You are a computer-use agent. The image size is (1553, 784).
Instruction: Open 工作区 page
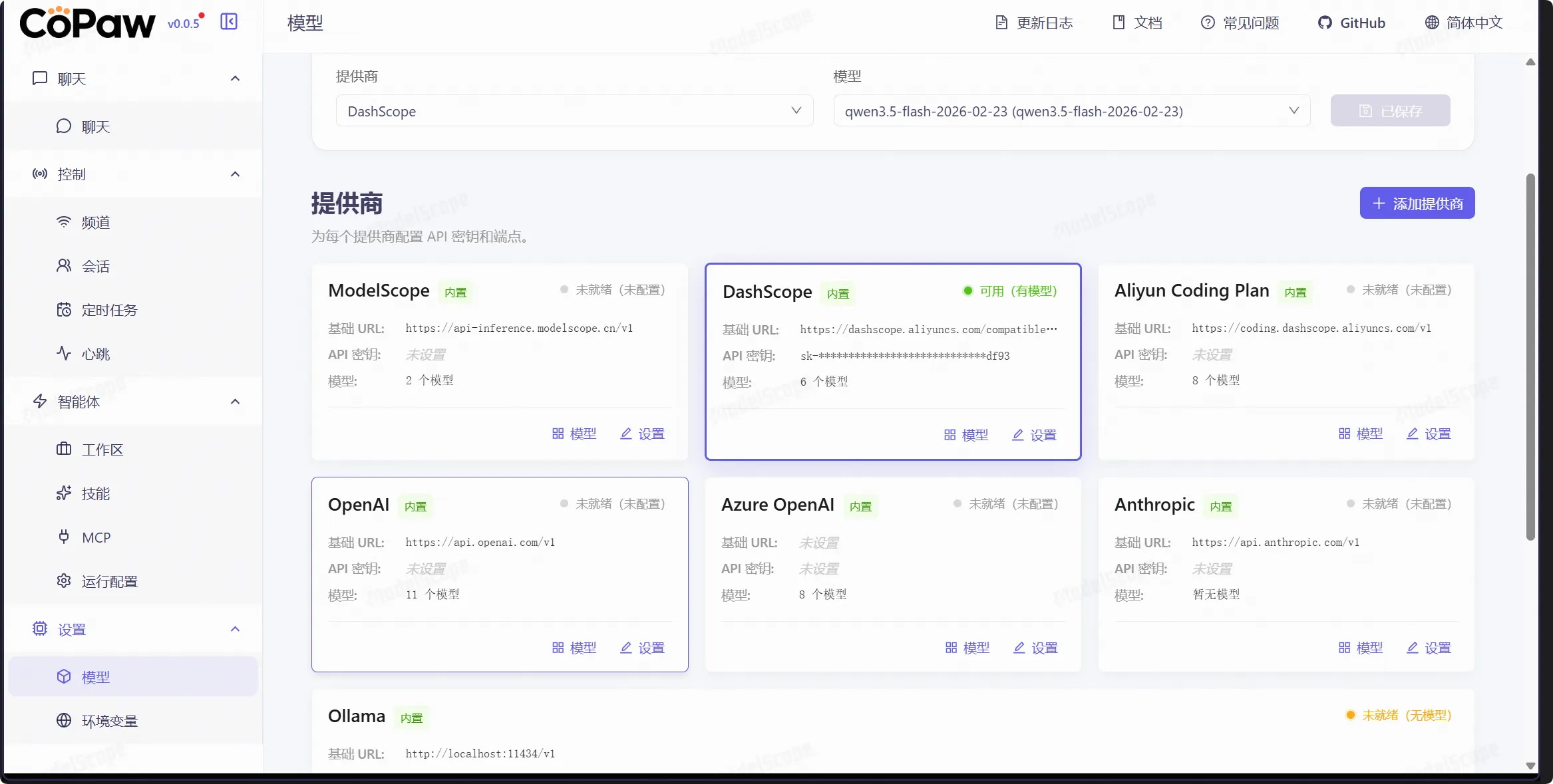(133, 450)
